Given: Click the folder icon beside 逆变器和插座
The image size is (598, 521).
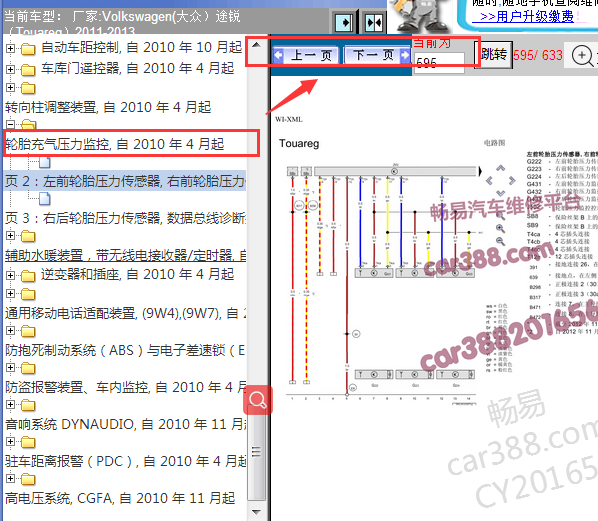Looking at the screenshot, I should (28, 275).
